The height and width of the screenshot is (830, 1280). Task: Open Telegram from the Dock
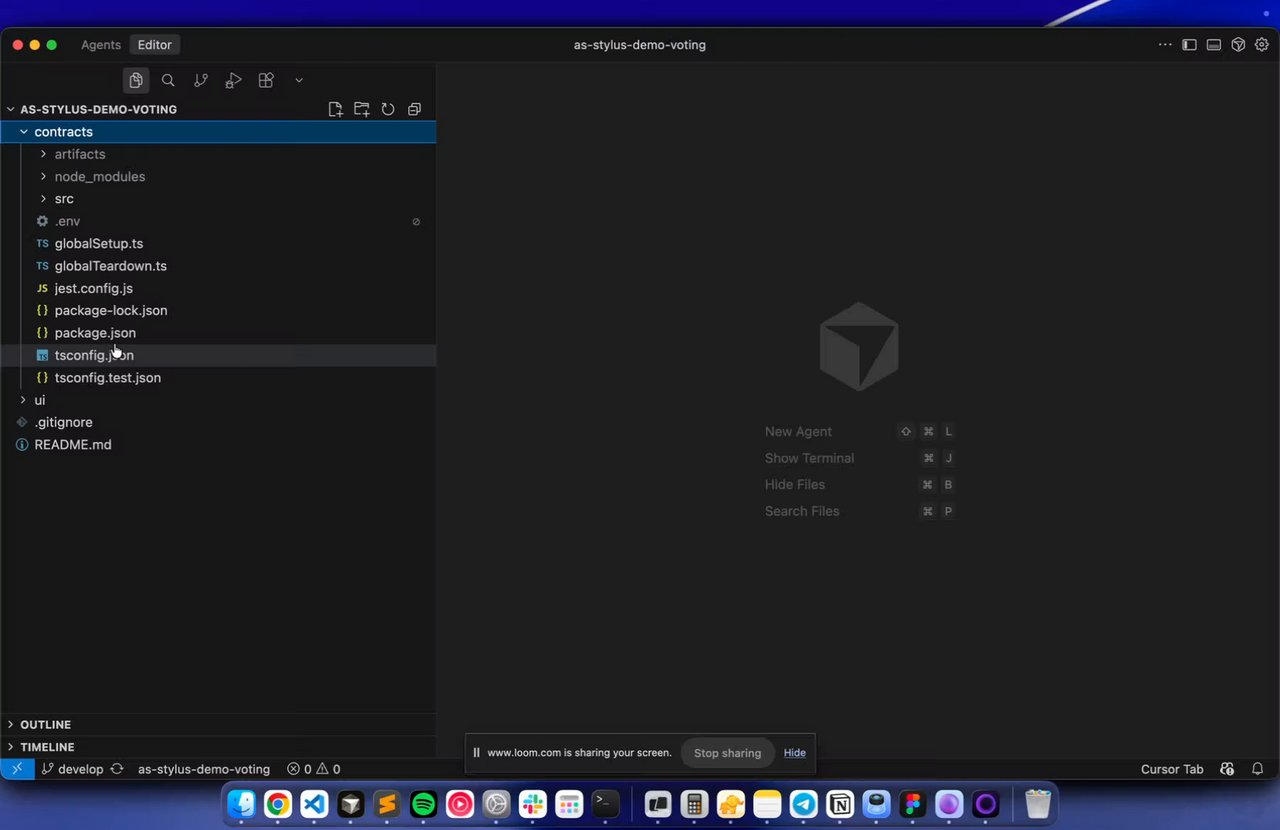point(803,804)
